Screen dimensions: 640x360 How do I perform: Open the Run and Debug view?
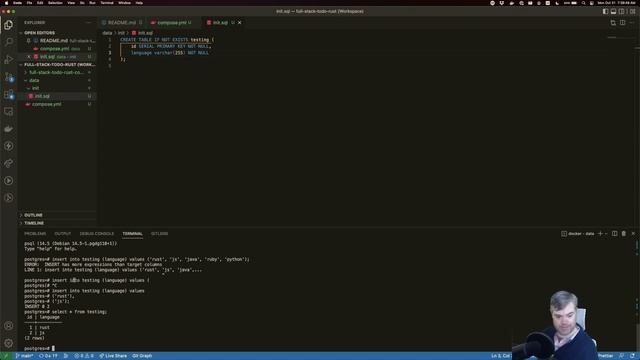pos(9,60)
